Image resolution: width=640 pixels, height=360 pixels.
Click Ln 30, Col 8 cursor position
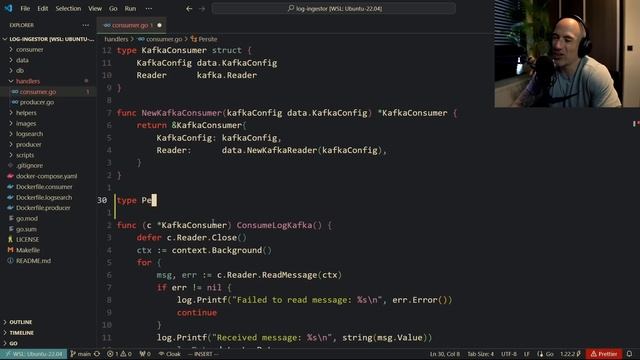[444, 354]
